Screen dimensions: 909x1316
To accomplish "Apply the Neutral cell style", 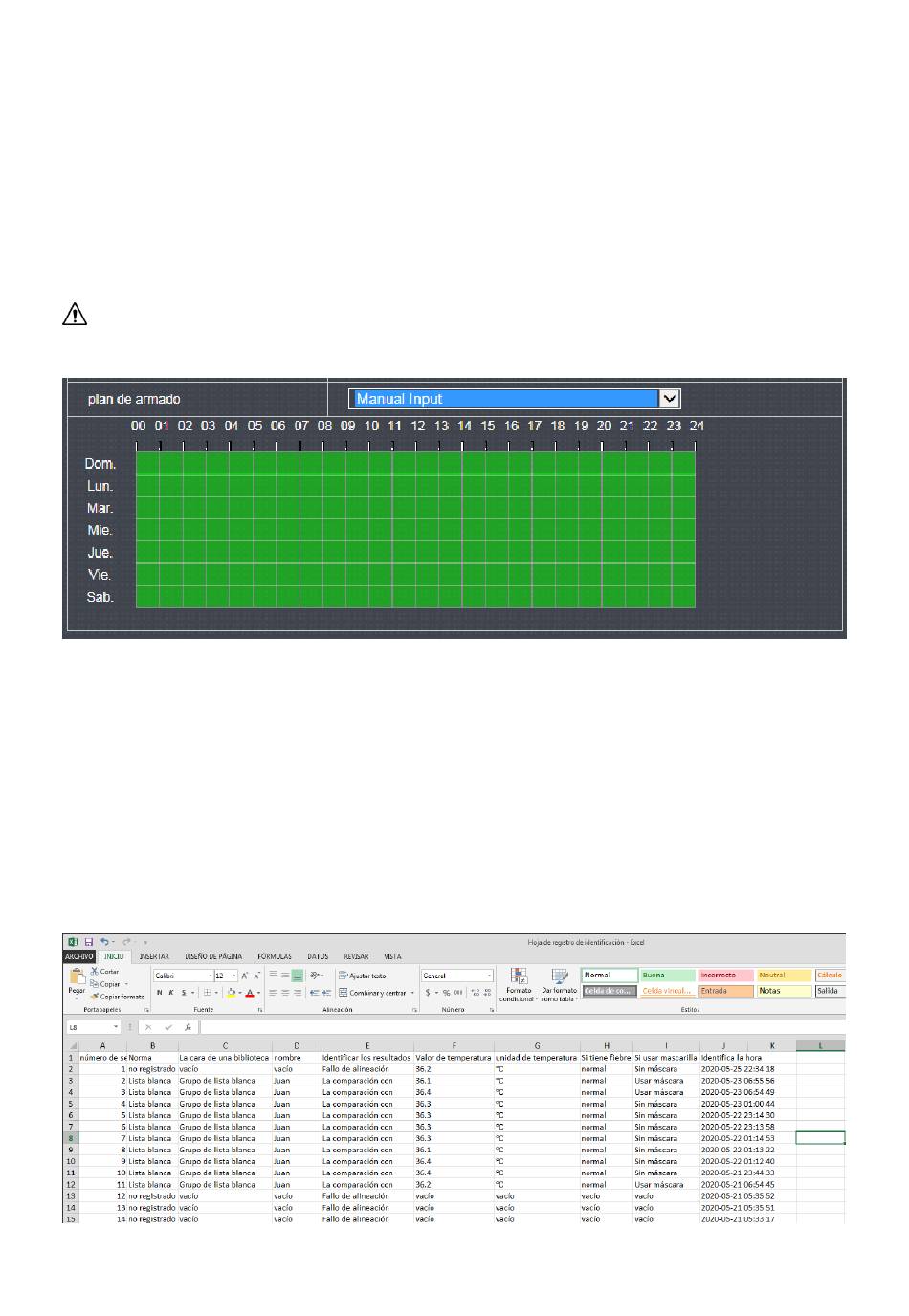I will pyautogui.click(x=785, y=976).
